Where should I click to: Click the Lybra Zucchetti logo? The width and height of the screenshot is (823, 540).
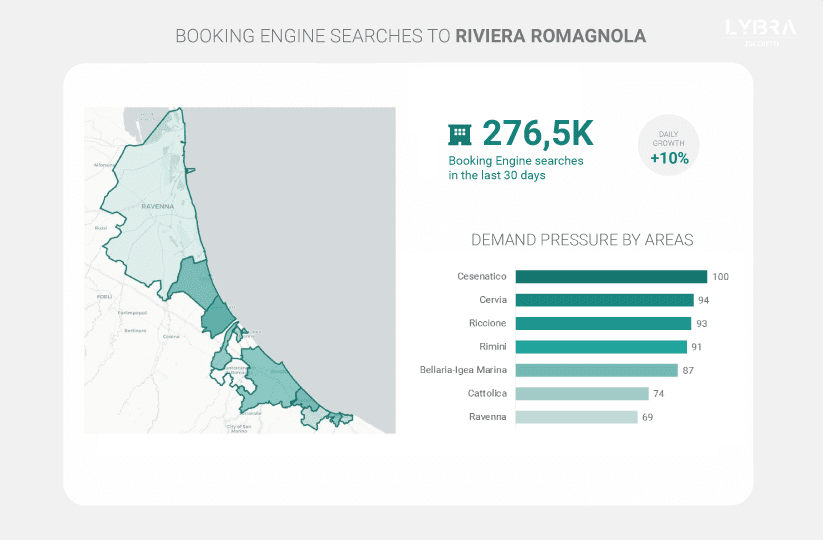[x=761, y=32]
